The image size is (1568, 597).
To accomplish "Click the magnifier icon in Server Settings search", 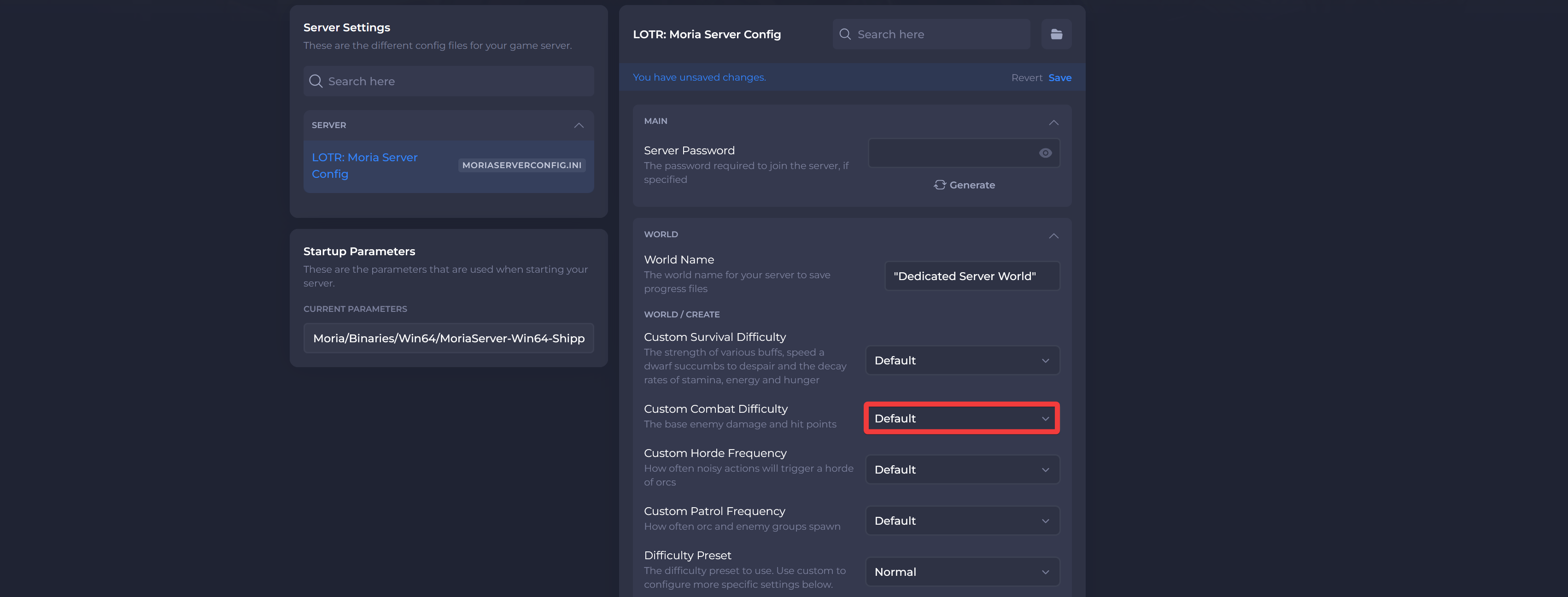I will click(315, 81).
